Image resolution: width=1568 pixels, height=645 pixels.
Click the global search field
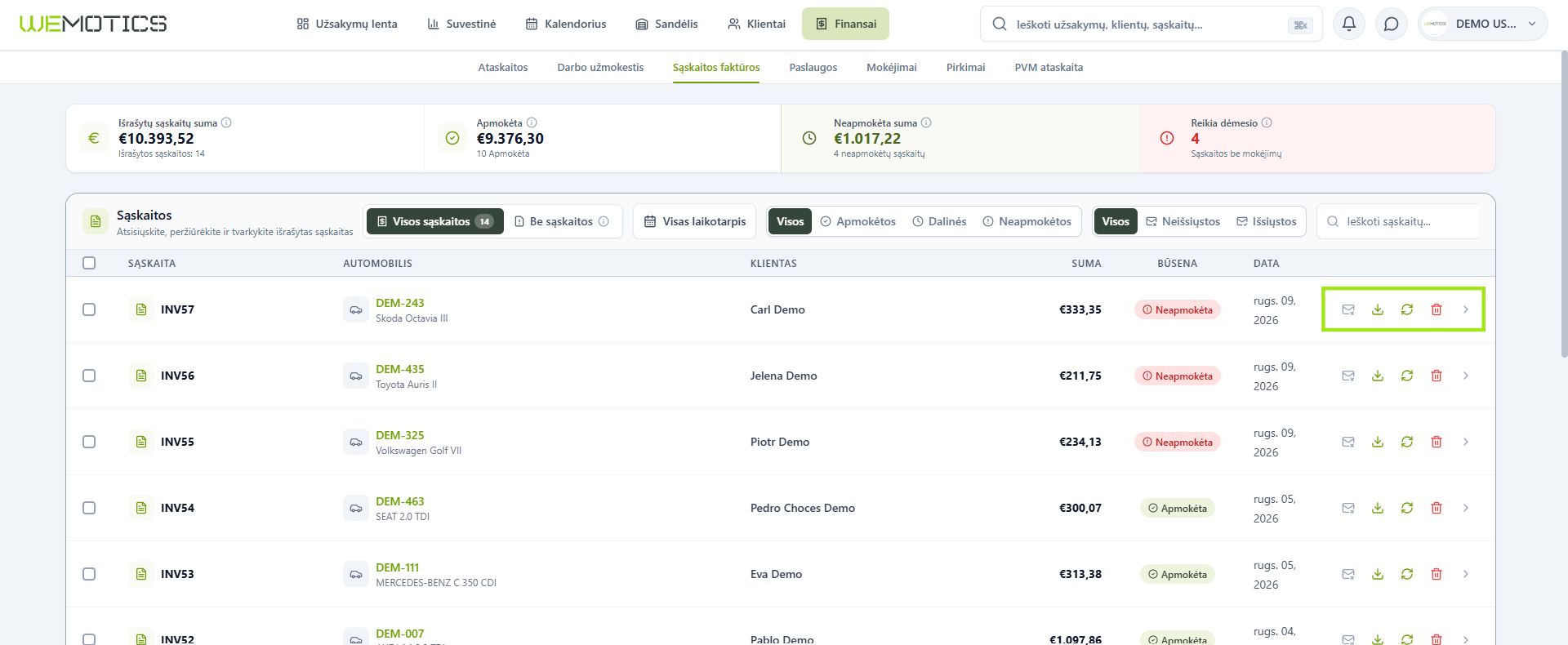pos(1151,24)
